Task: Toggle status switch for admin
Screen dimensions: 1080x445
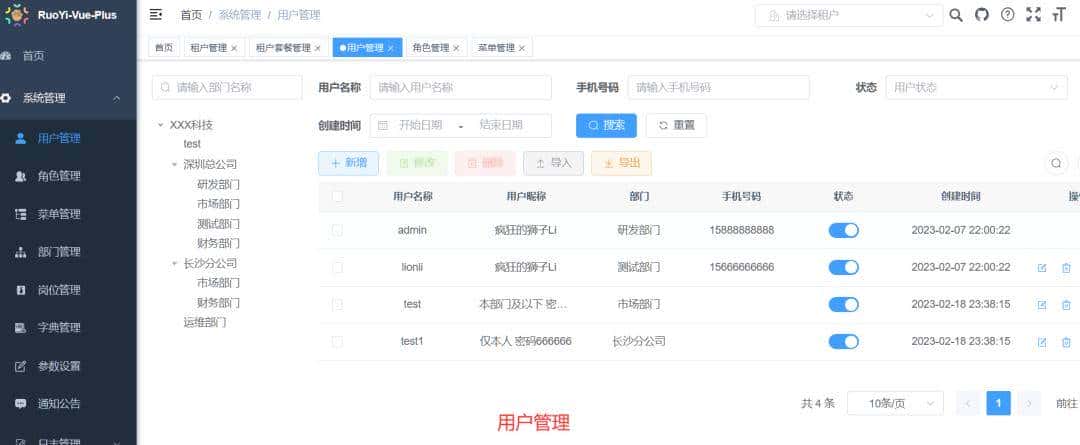Action: (844, 230)
